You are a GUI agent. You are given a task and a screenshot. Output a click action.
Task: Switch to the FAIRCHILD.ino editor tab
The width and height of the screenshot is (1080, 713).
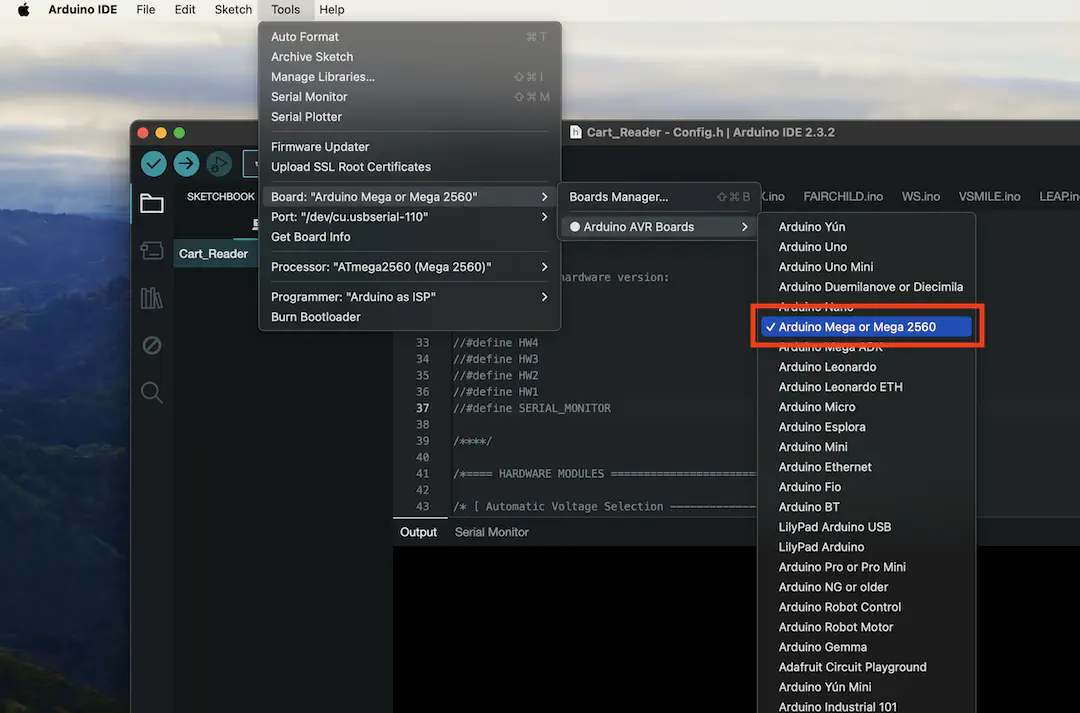pos(843,197)
